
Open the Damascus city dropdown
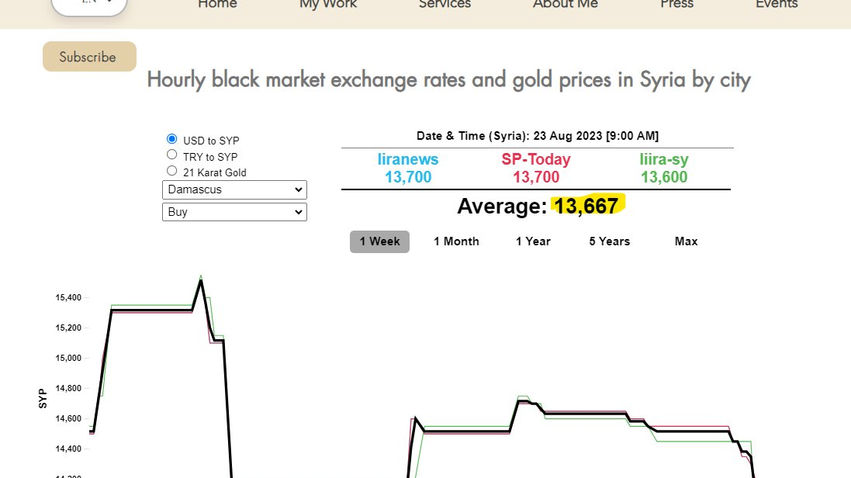point(234,190)
